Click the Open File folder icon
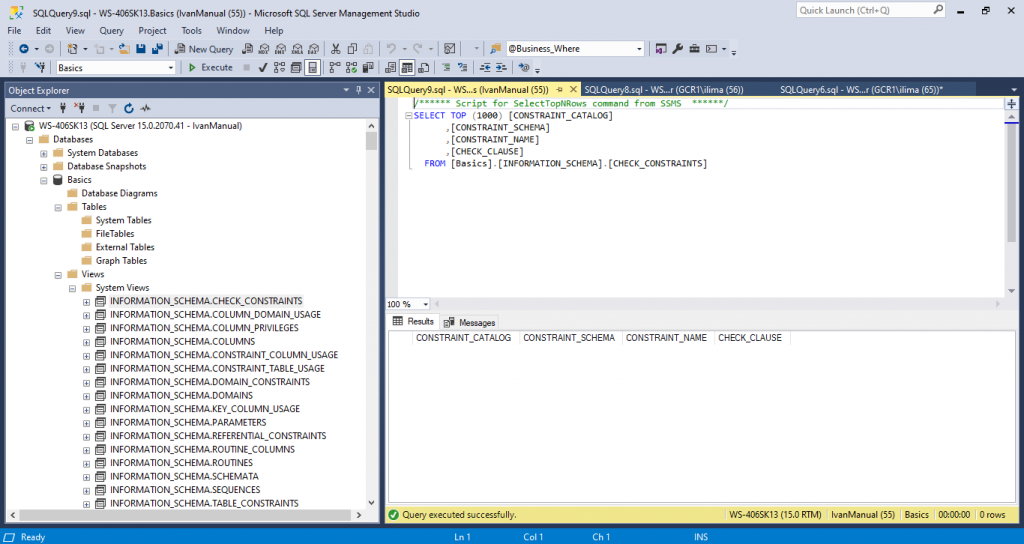 pos(124,49)
